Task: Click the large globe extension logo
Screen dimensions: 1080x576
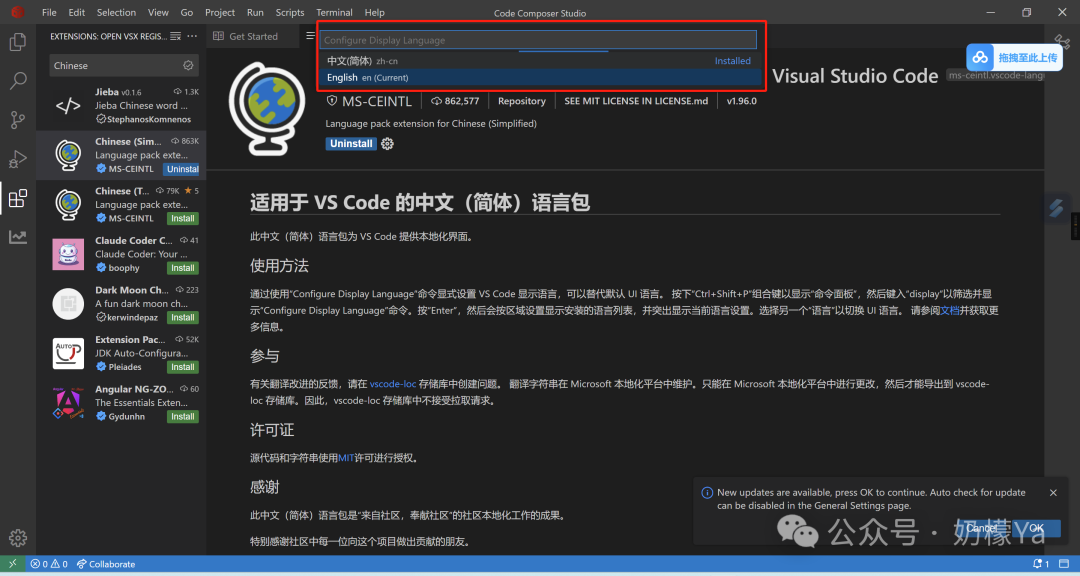Action: pos(267,109)
